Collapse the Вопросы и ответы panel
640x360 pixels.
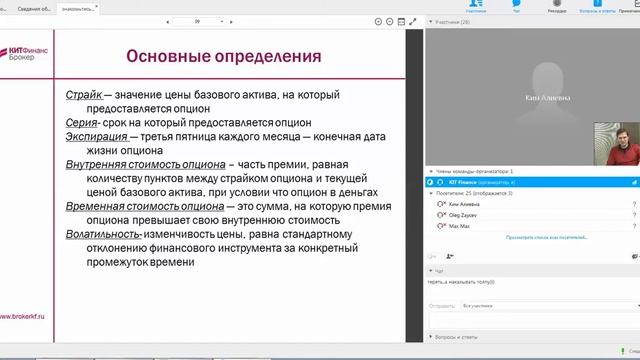(430, 337)
